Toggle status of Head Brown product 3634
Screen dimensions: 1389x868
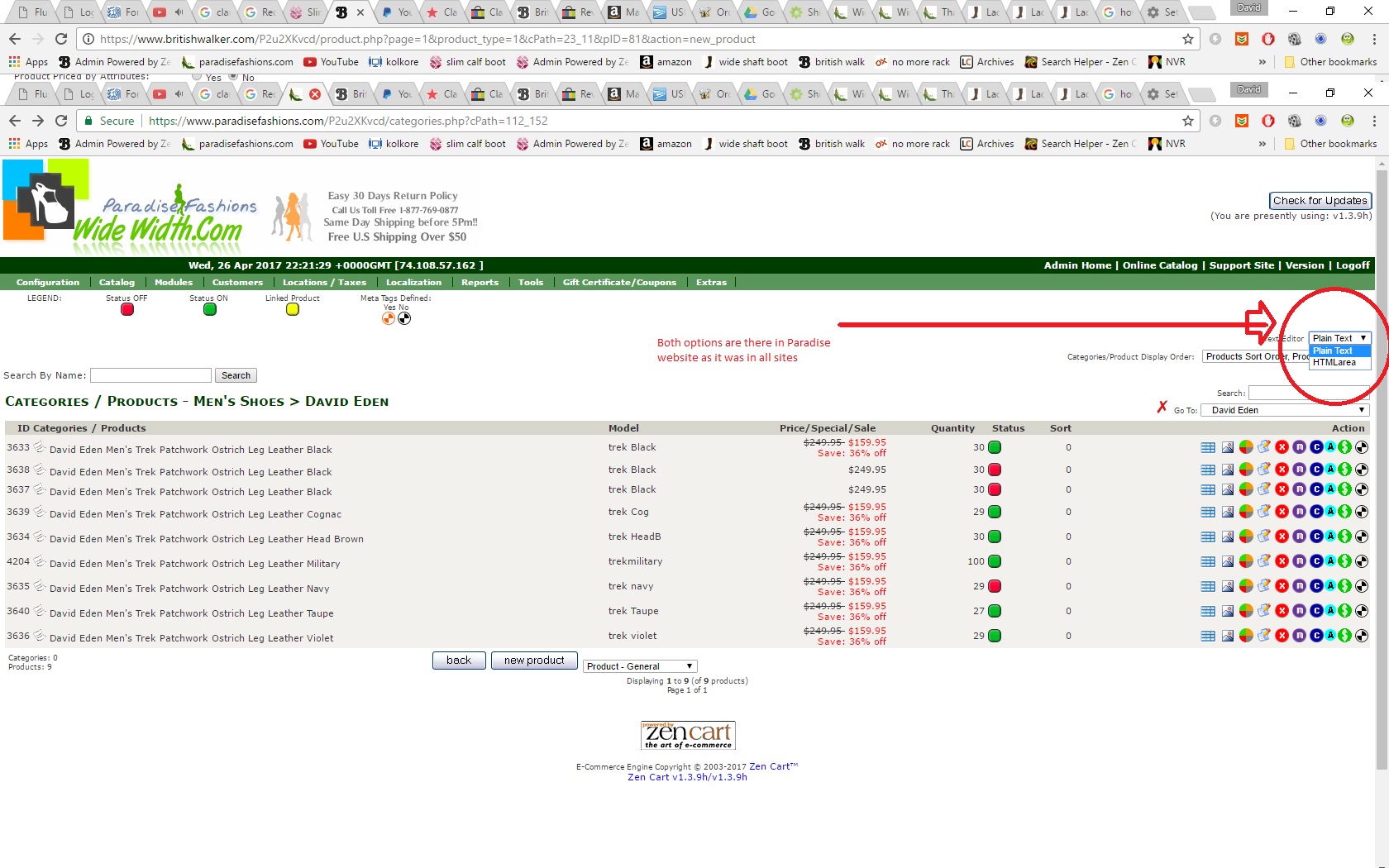click(x=995, y=537)
